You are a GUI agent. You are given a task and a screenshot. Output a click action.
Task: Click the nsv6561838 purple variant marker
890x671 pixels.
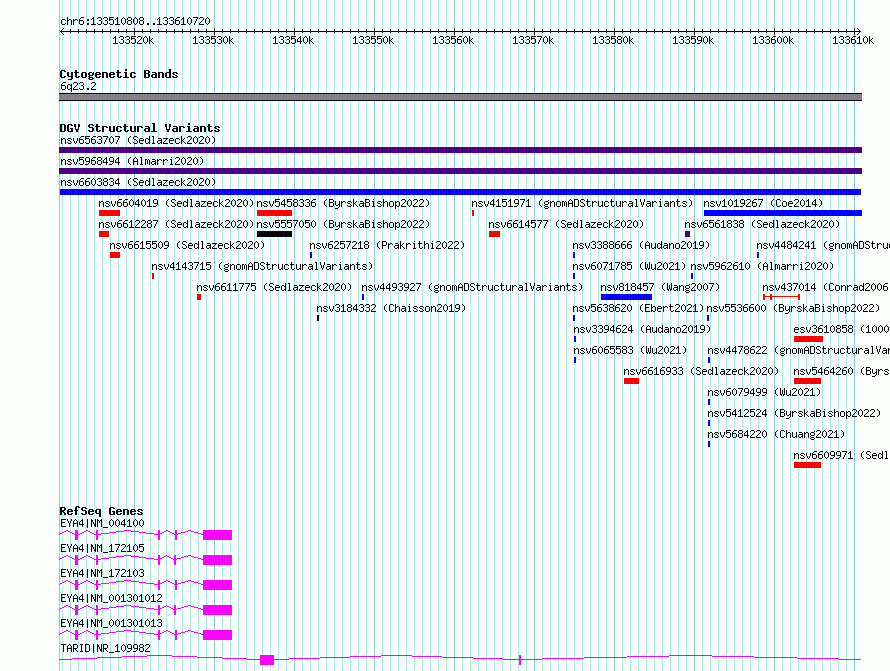[x=687, y=234]
